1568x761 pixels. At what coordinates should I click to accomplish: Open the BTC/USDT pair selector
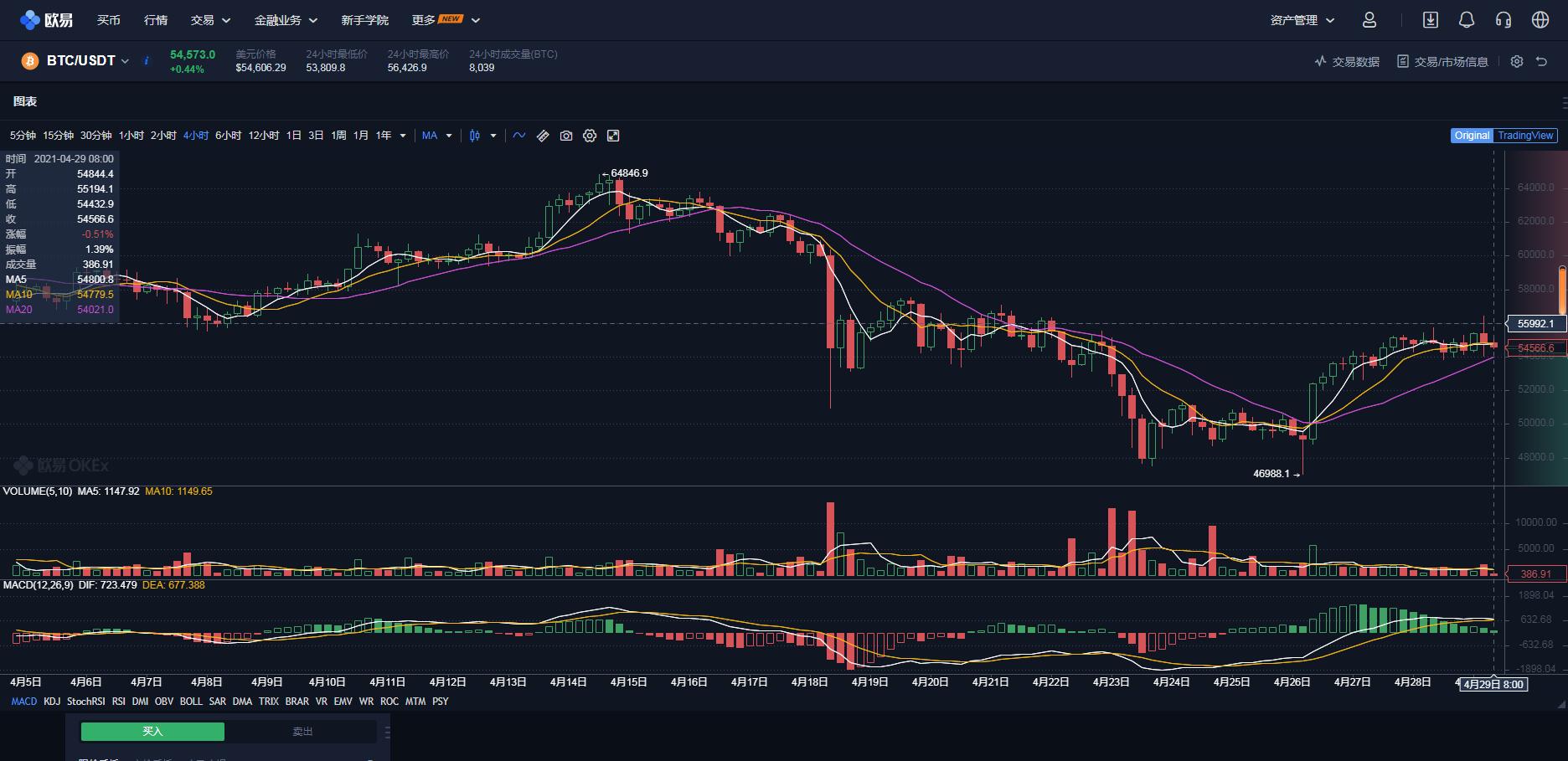[88, 60]
